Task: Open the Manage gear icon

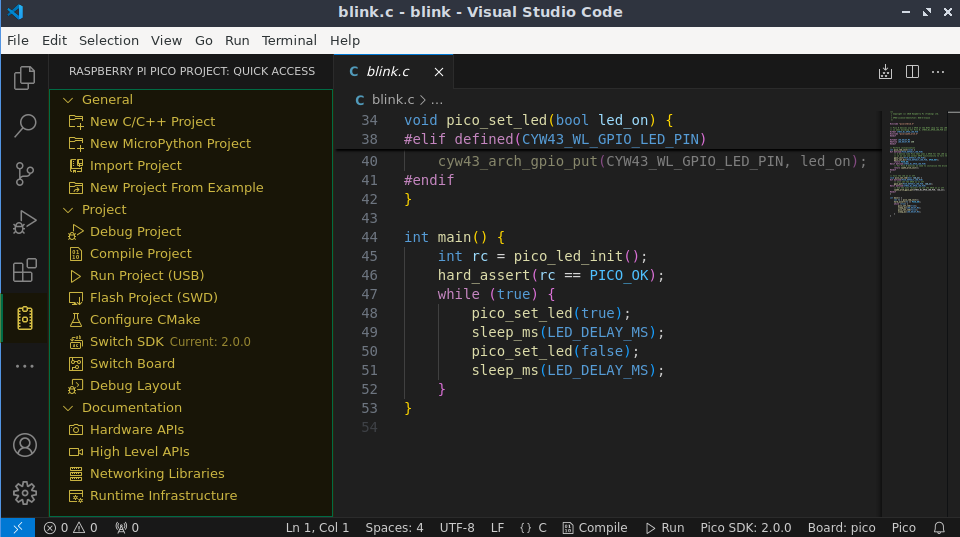Action: (24, 493)
